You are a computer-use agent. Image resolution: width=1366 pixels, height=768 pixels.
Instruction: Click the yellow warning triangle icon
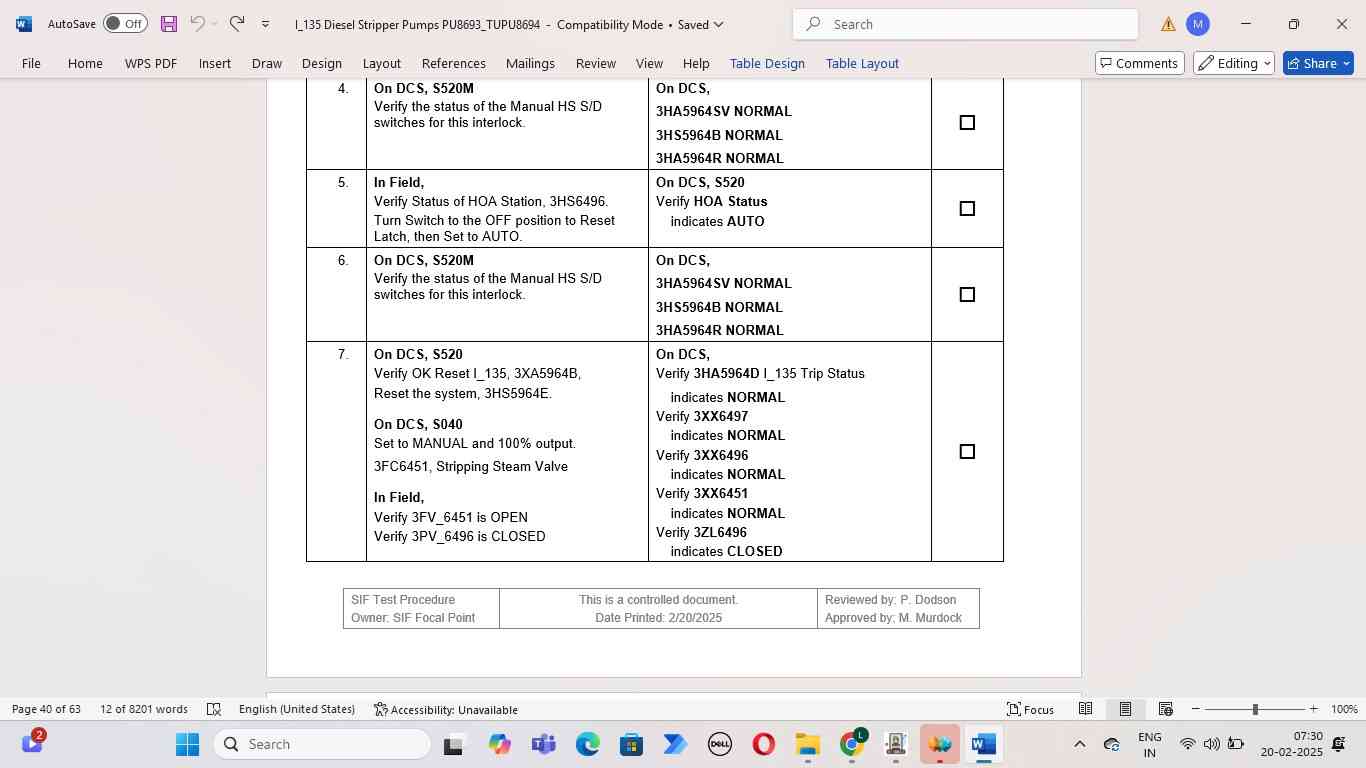[1168, 25]
